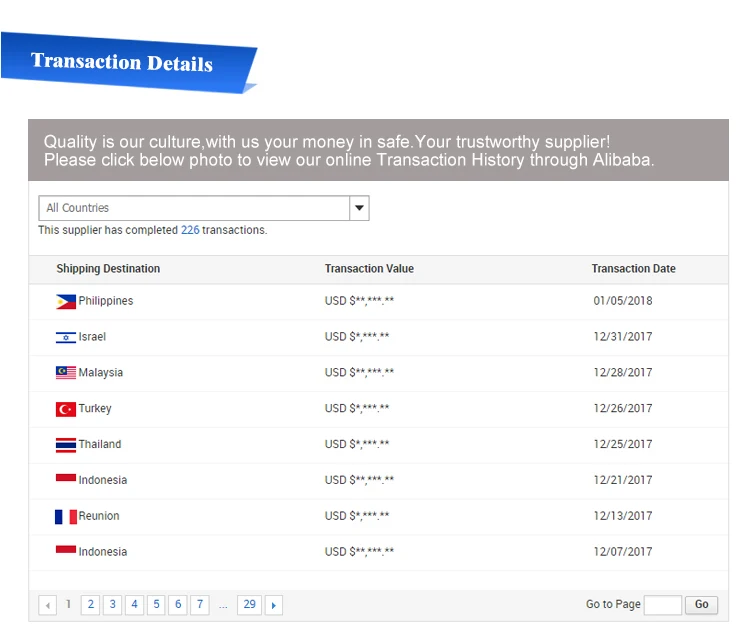
Task: Open page 2 of transactions
Action: click(91, 604)
